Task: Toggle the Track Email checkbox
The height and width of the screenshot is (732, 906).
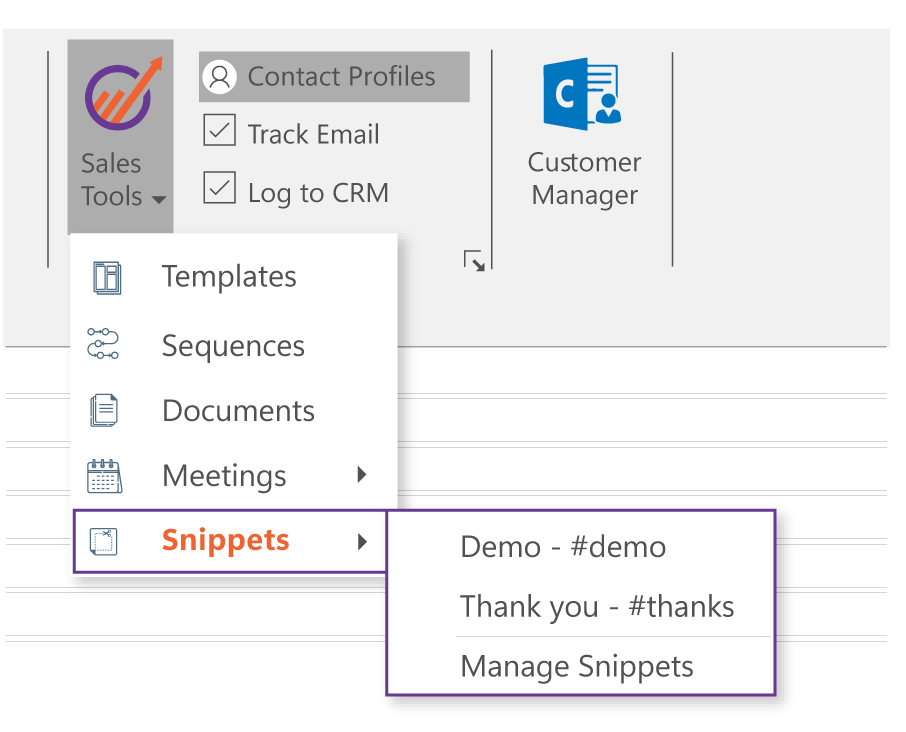Action: [220, 131]
